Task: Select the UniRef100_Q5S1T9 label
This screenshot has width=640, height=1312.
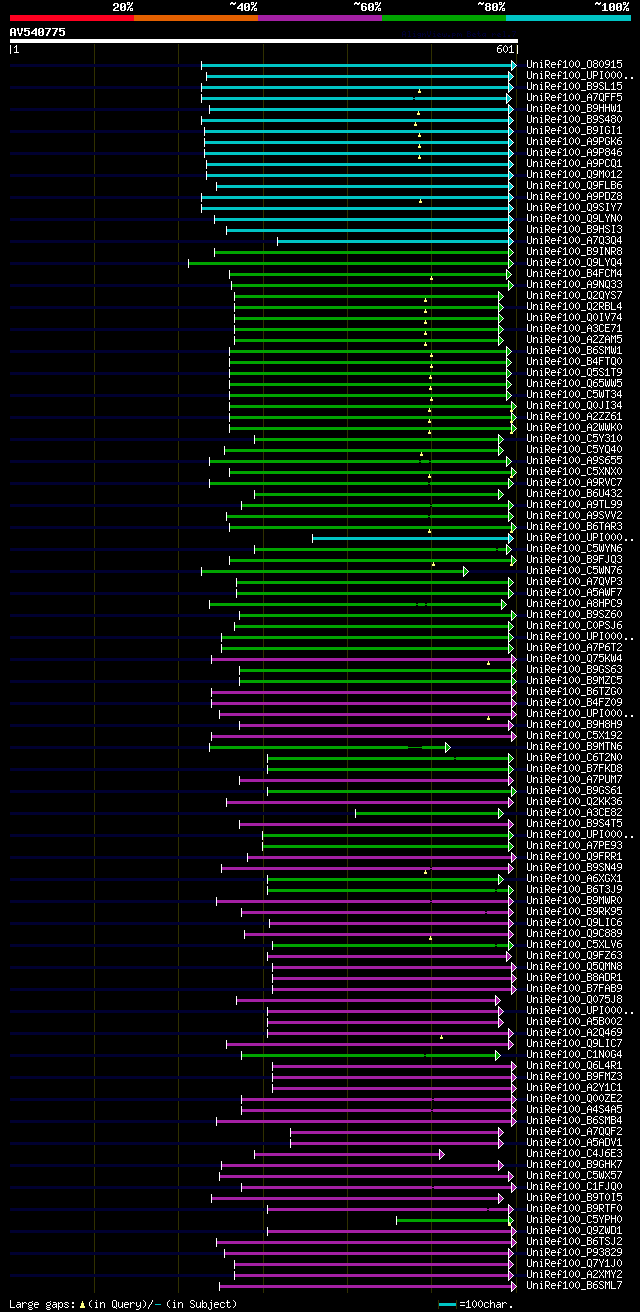Action: (x=574, y=372)
